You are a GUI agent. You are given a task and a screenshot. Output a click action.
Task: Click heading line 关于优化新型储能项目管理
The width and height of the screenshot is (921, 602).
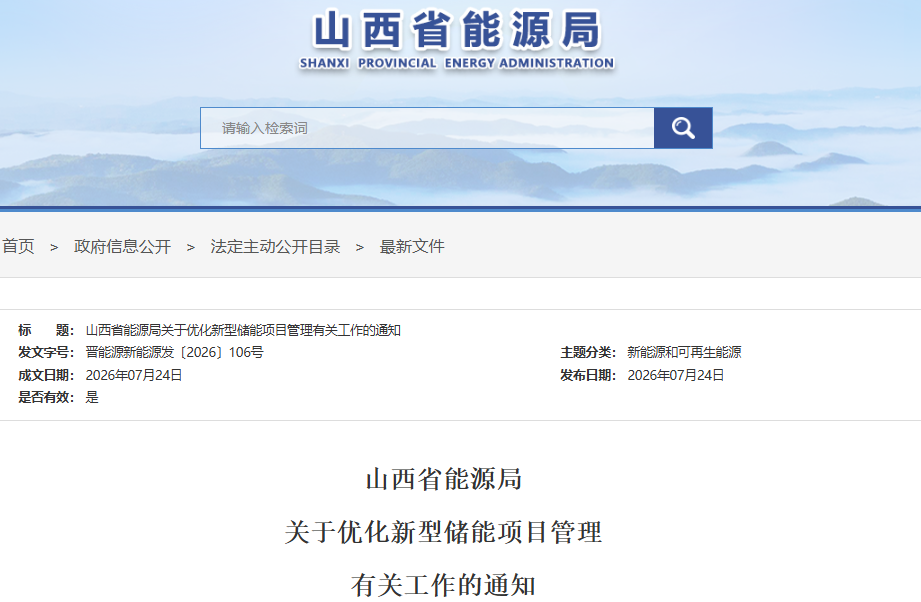click(443, 532)
